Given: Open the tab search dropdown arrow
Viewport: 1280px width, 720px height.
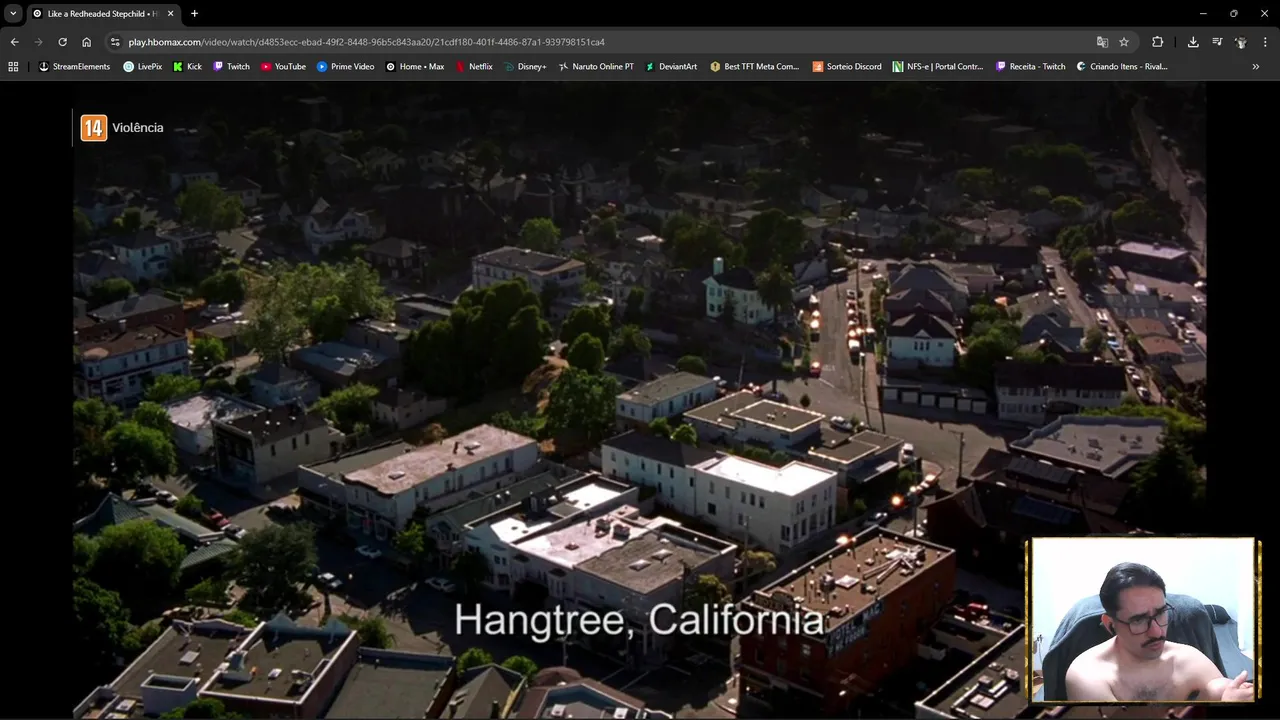Looking at the screenshot, I should 13,13.
